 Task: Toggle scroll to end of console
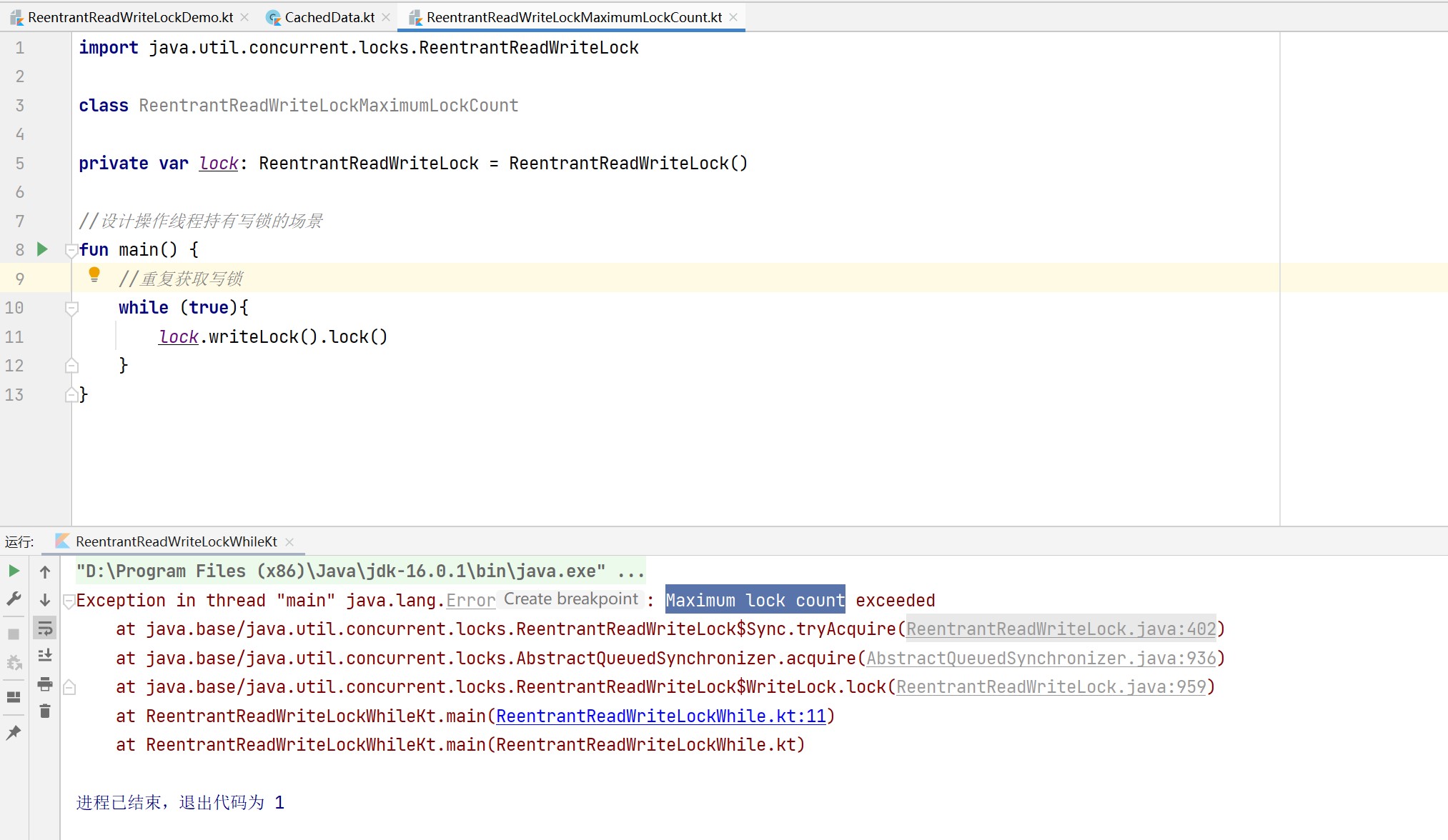click(45, 656)
